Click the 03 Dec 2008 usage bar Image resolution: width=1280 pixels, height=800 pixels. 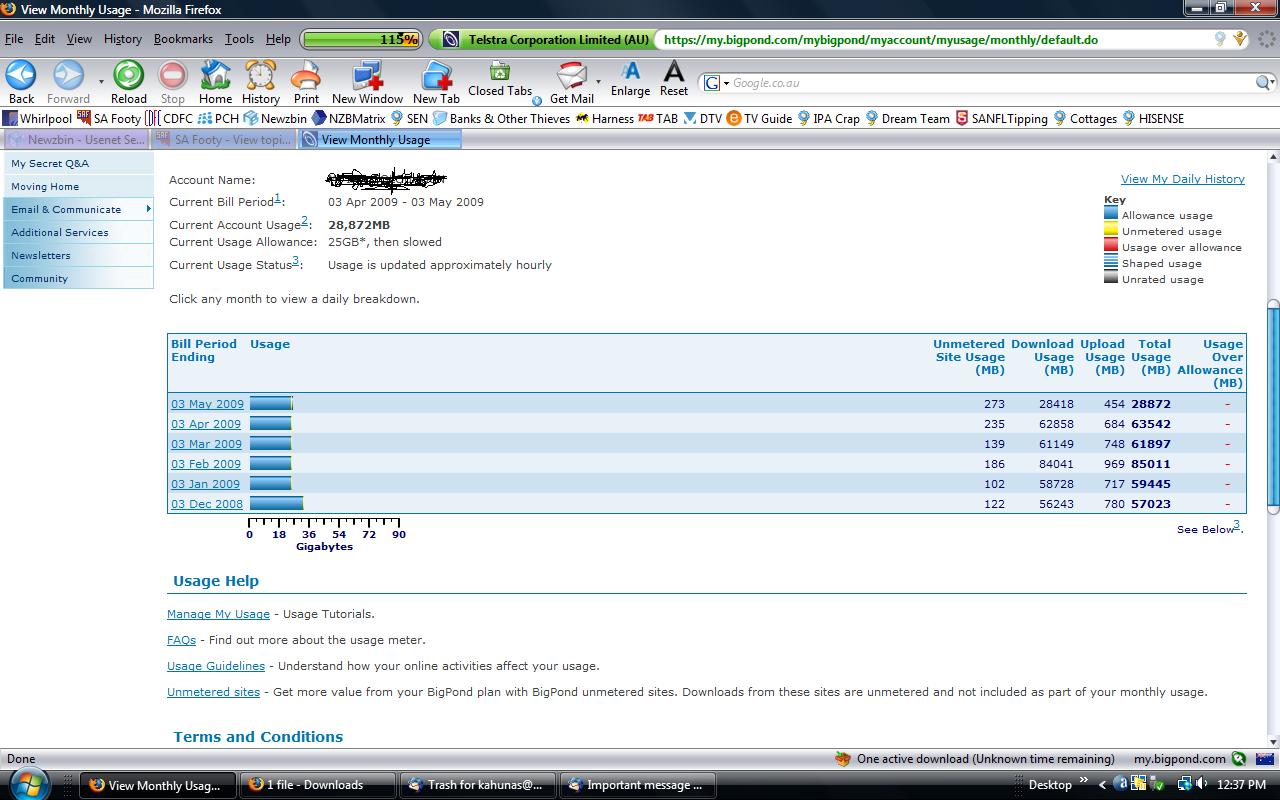tap(276, 504)
